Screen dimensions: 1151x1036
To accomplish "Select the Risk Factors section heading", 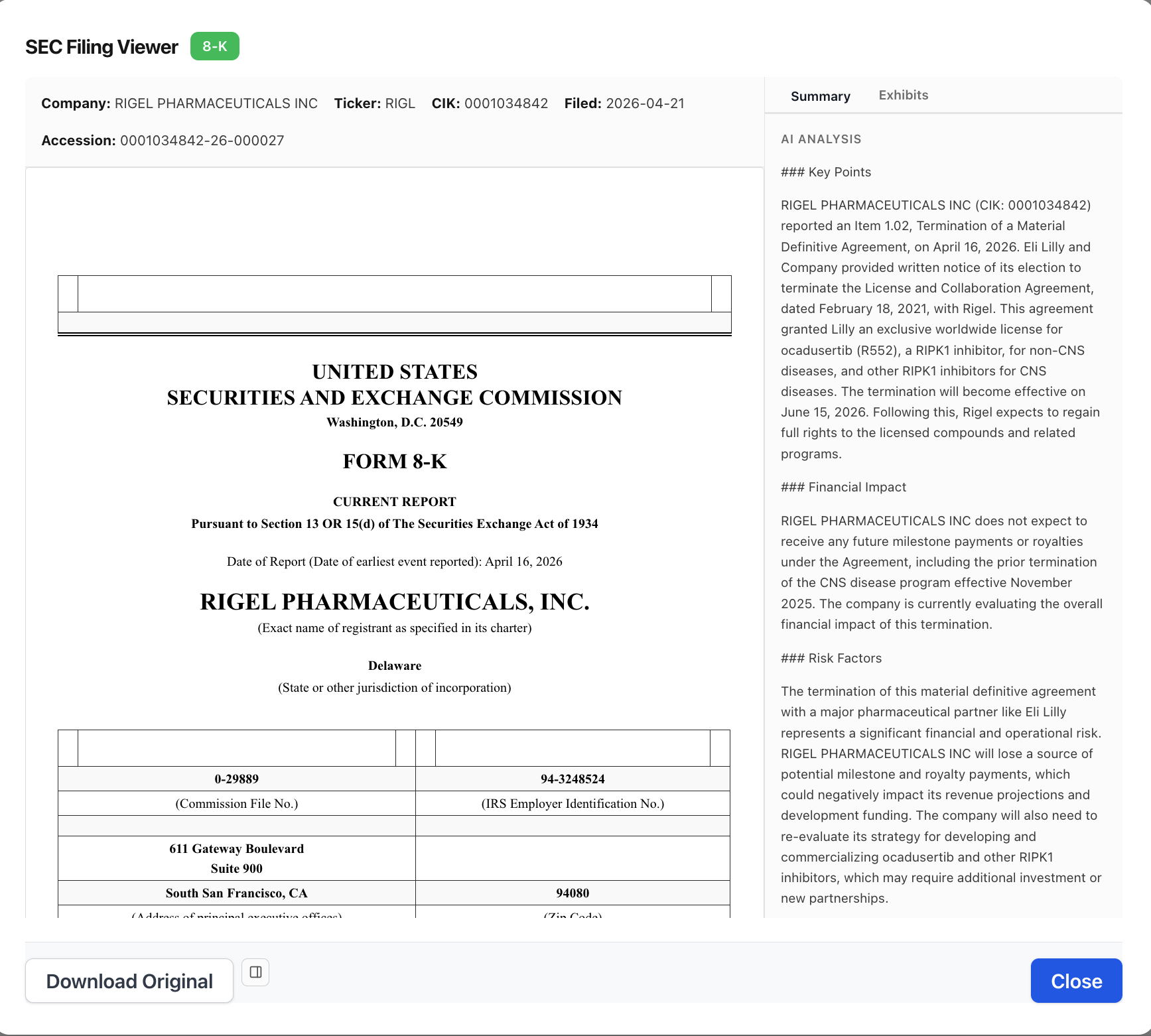I will pyautogui.click(x=831, y=657).
